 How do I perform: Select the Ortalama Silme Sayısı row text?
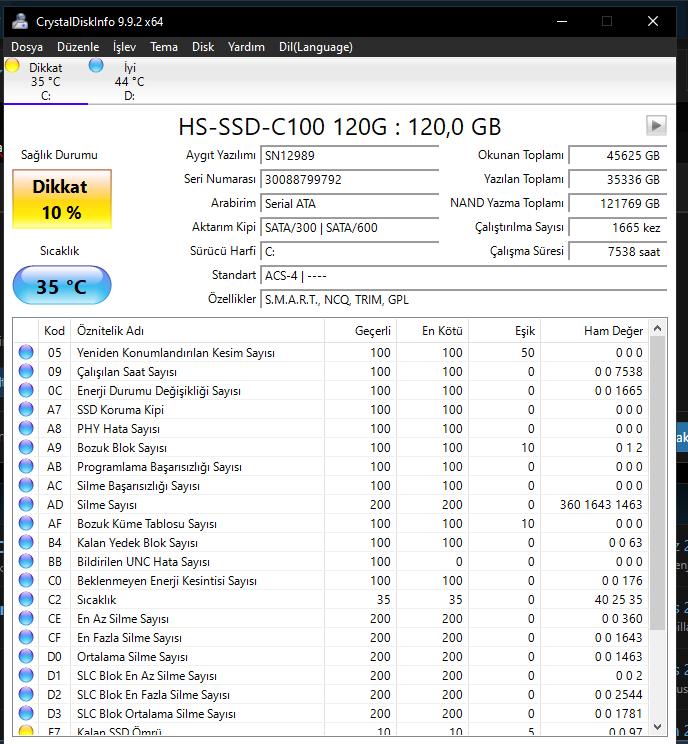click(x=132, y=657)
